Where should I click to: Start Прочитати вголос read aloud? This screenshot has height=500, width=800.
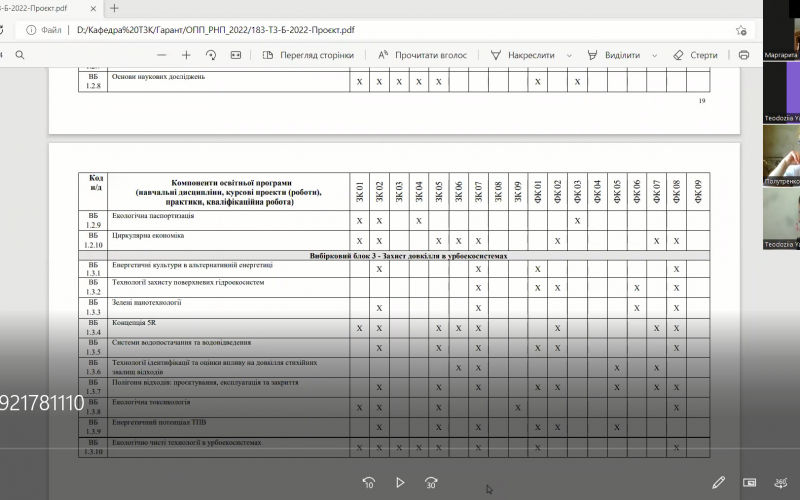[x=422, y=55]
